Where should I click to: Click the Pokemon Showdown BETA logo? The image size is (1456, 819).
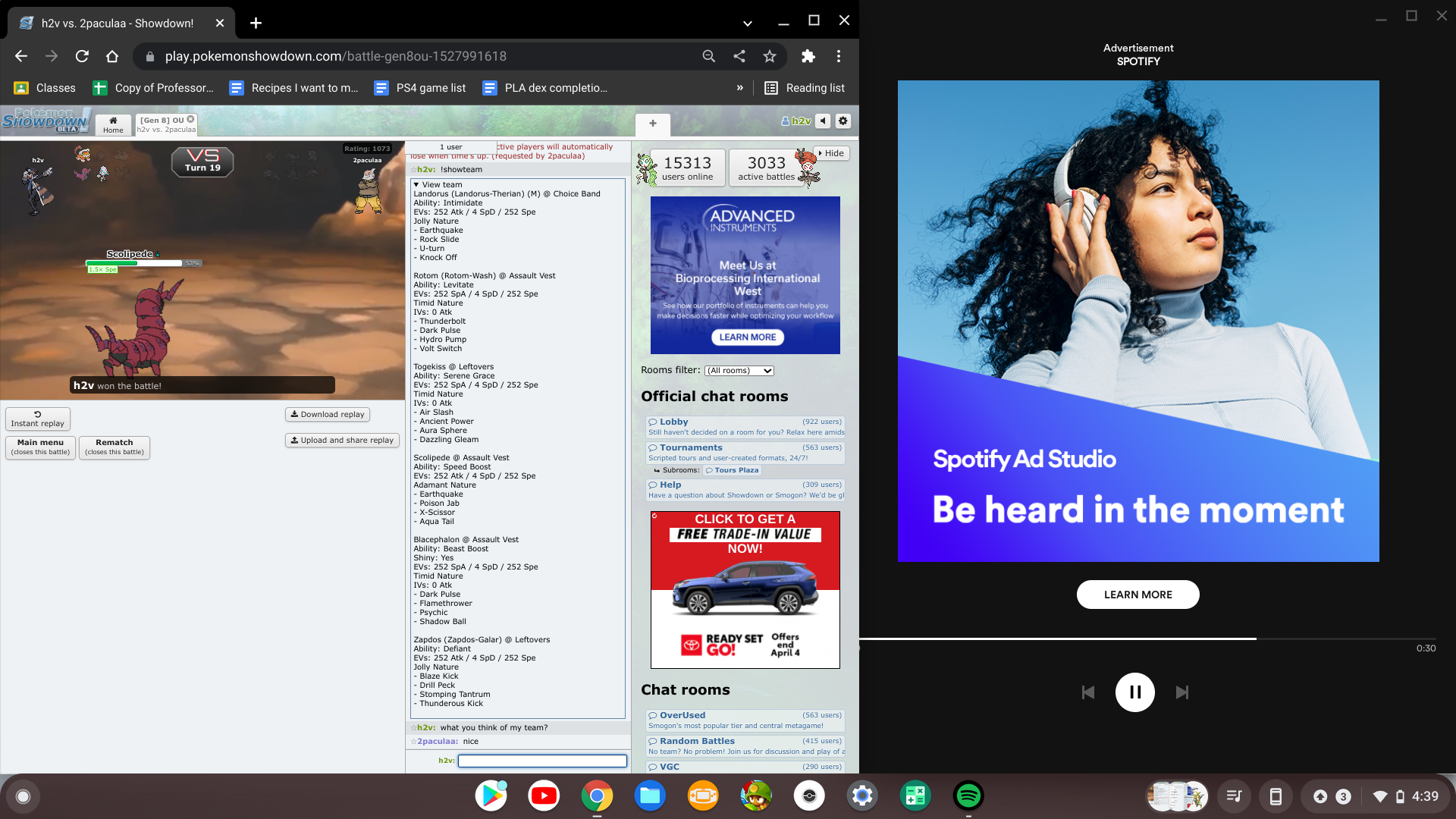click(x=45, y=121)
